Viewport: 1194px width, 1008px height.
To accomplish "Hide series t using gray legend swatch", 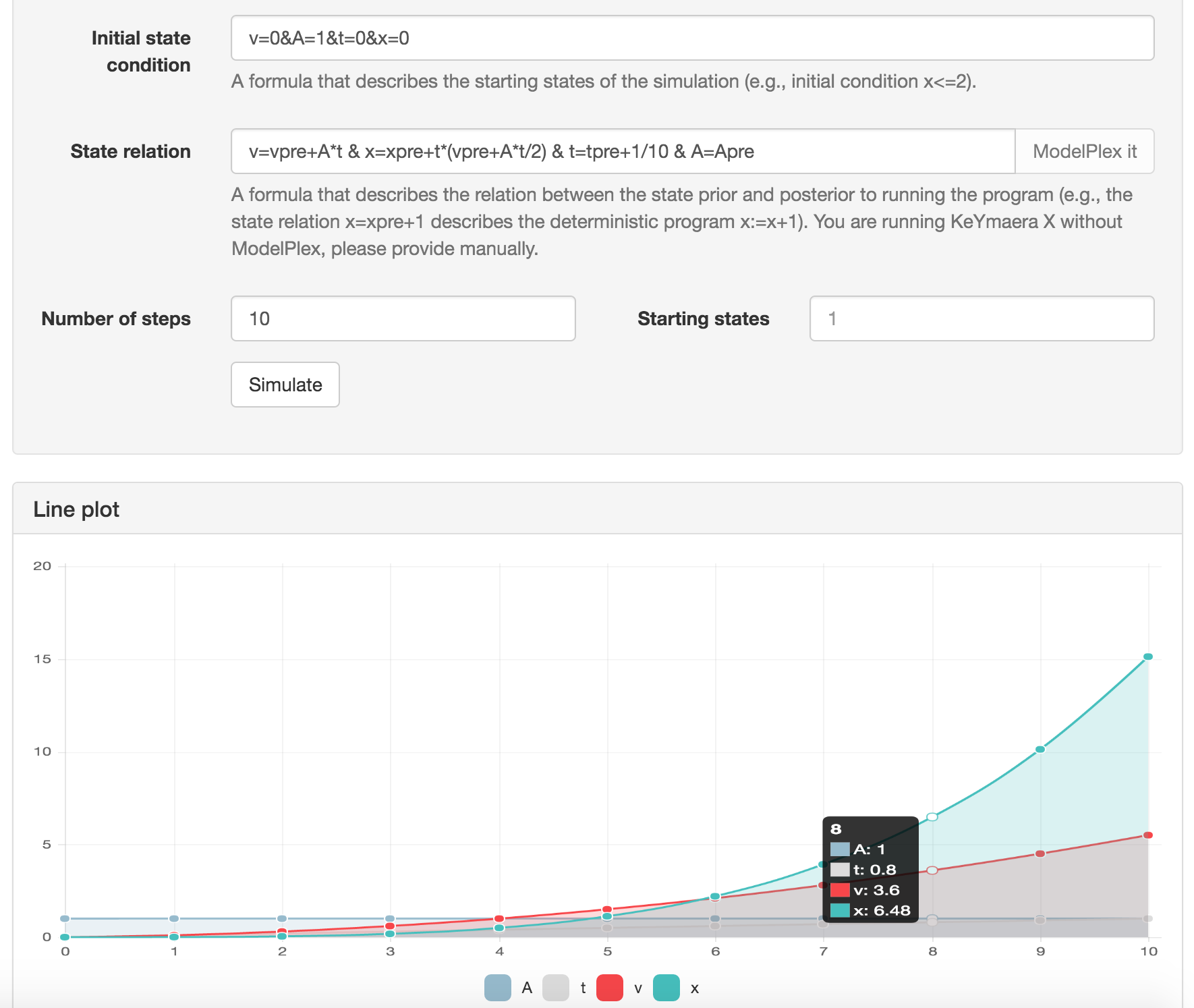I will pos(556,988).
